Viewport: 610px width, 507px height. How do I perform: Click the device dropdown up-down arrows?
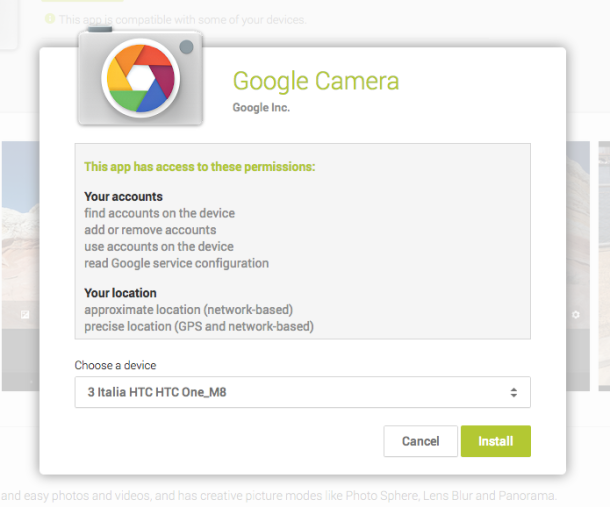514,393
